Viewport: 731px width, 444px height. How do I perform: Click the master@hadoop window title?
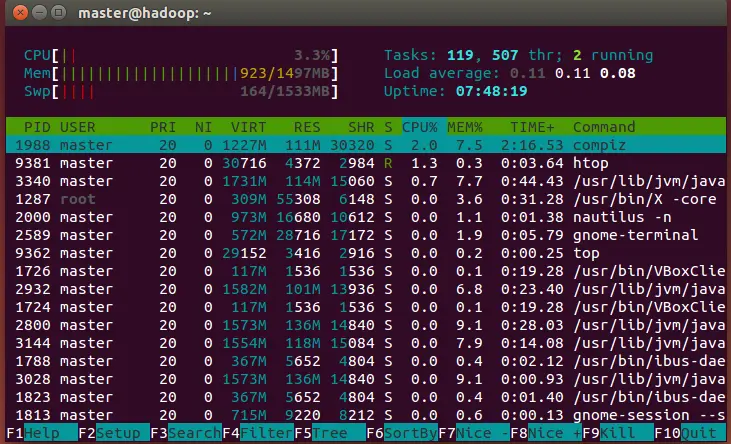pos(145,13)
